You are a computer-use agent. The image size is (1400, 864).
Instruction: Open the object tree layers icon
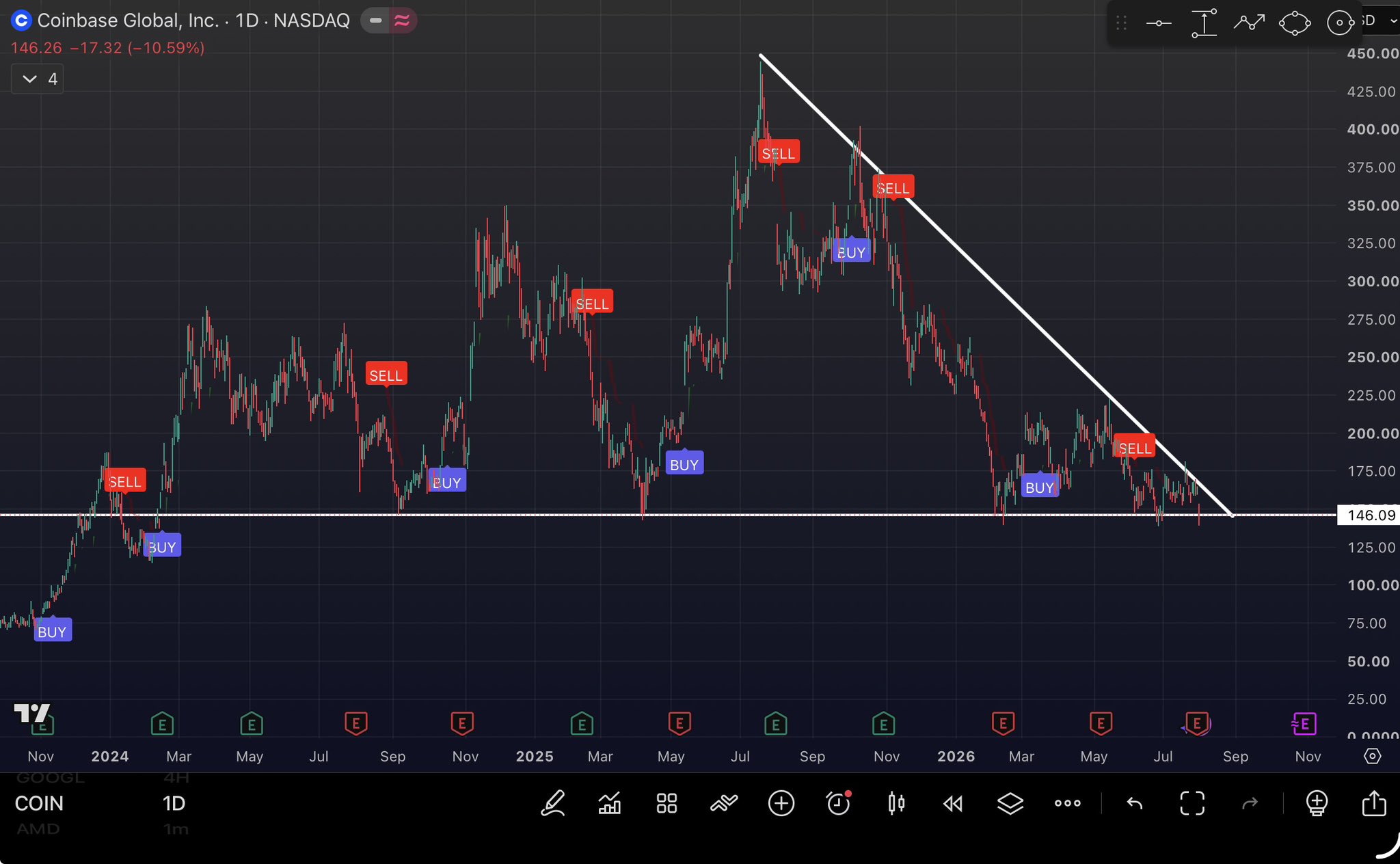[x=1010, y=803]
